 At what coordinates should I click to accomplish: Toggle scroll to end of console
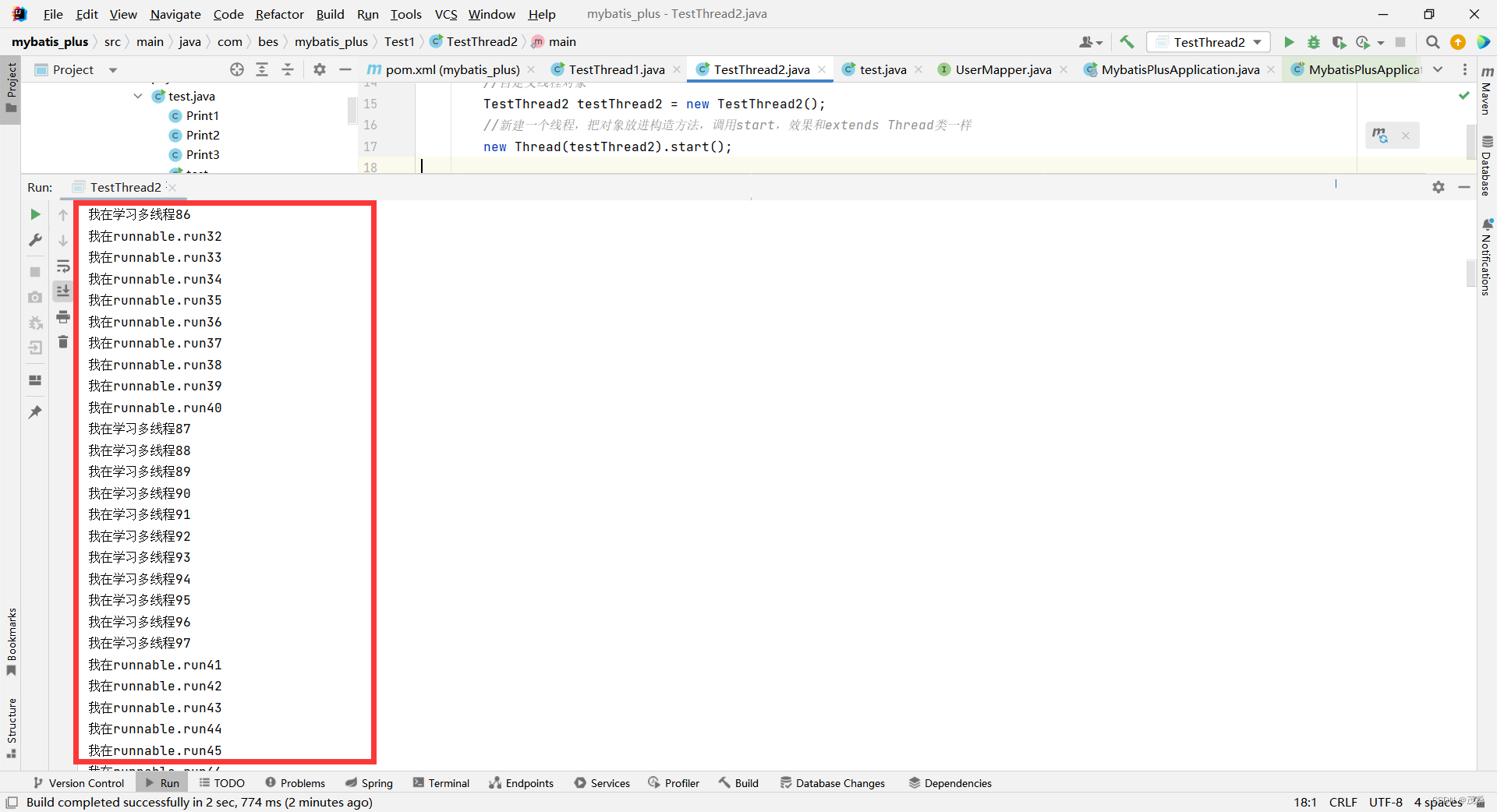point(63,291)
